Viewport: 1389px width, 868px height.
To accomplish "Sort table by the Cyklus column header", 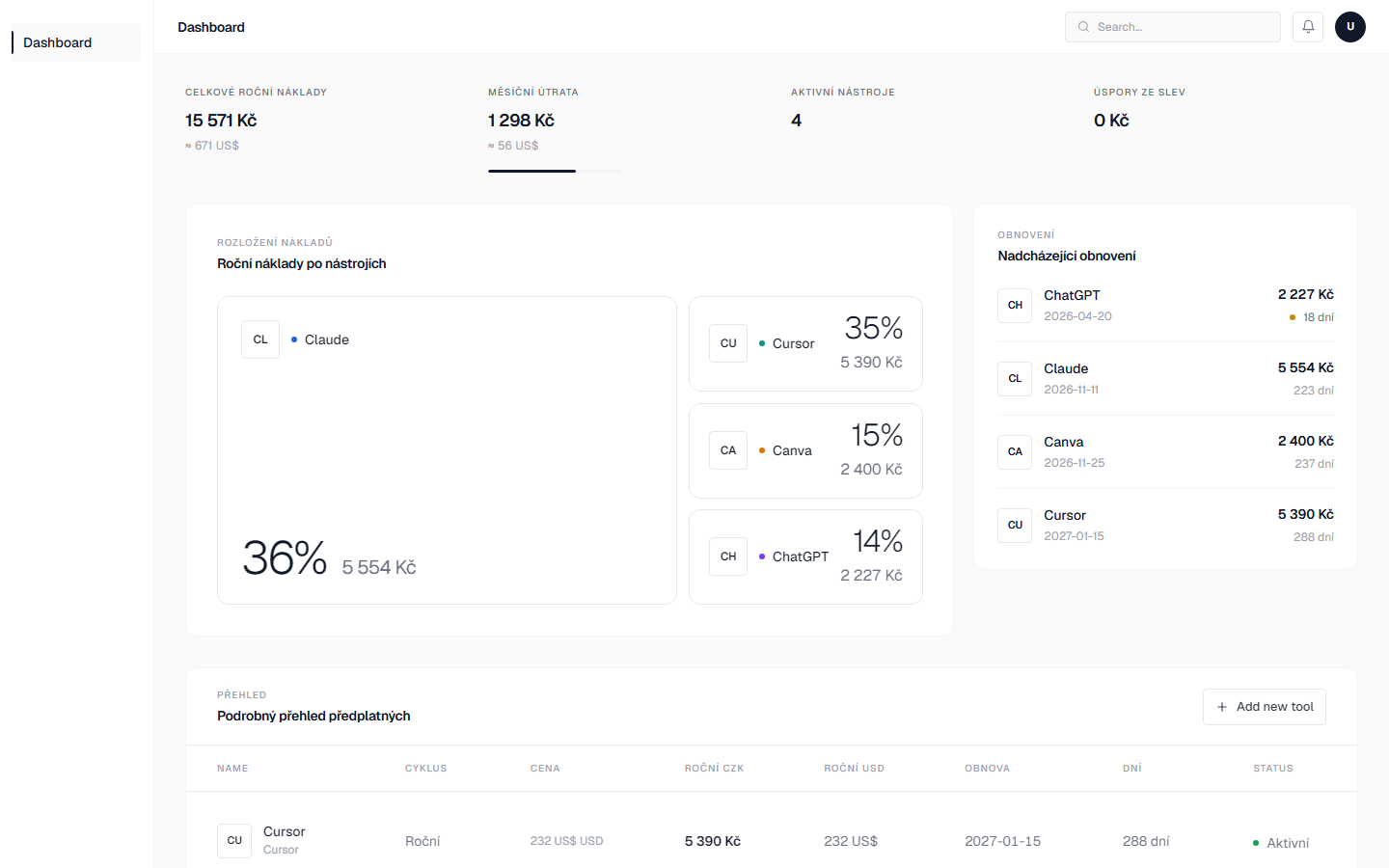I will [425, 769].
